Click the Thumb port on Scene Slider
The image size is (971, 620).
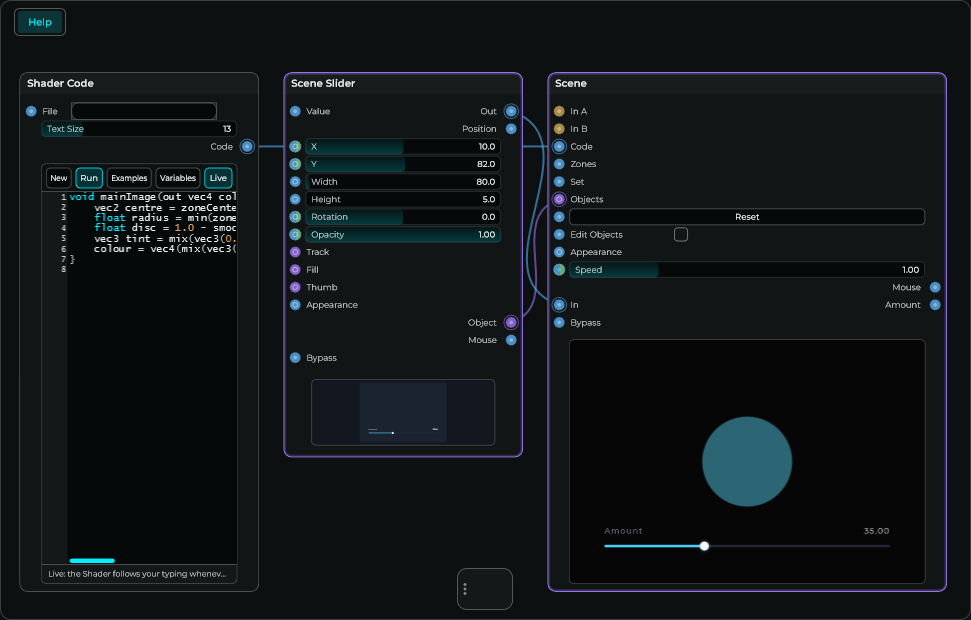295,287
